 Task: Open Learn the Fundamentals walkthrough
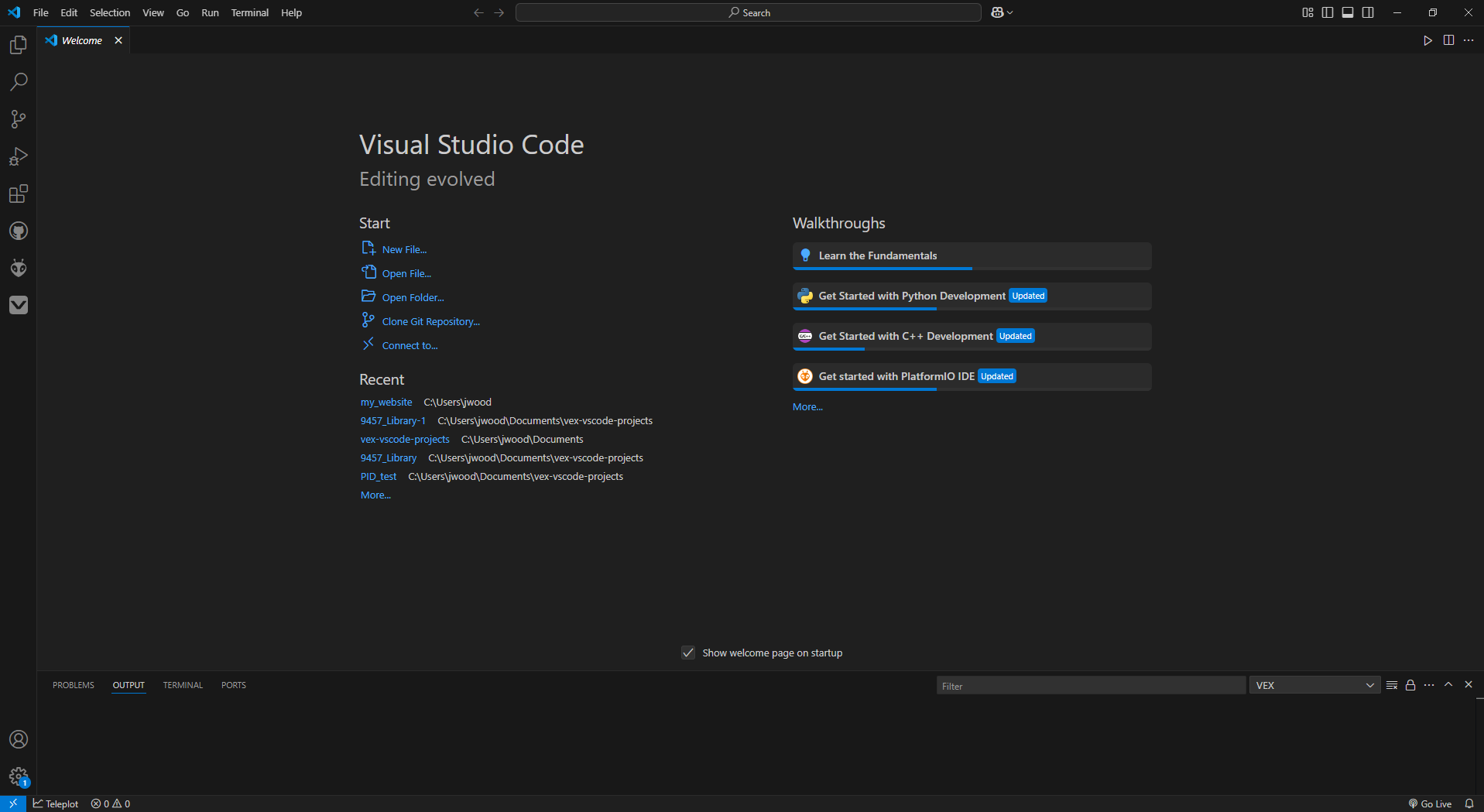(972, 255)
